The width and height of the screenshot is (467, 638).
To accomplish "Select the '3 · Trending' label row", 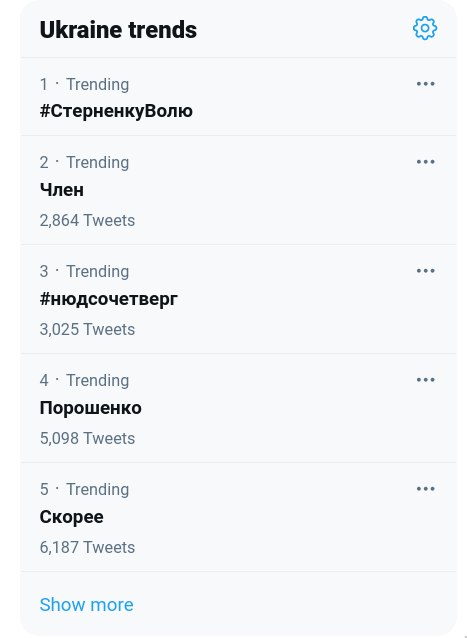I will (85, 271).
